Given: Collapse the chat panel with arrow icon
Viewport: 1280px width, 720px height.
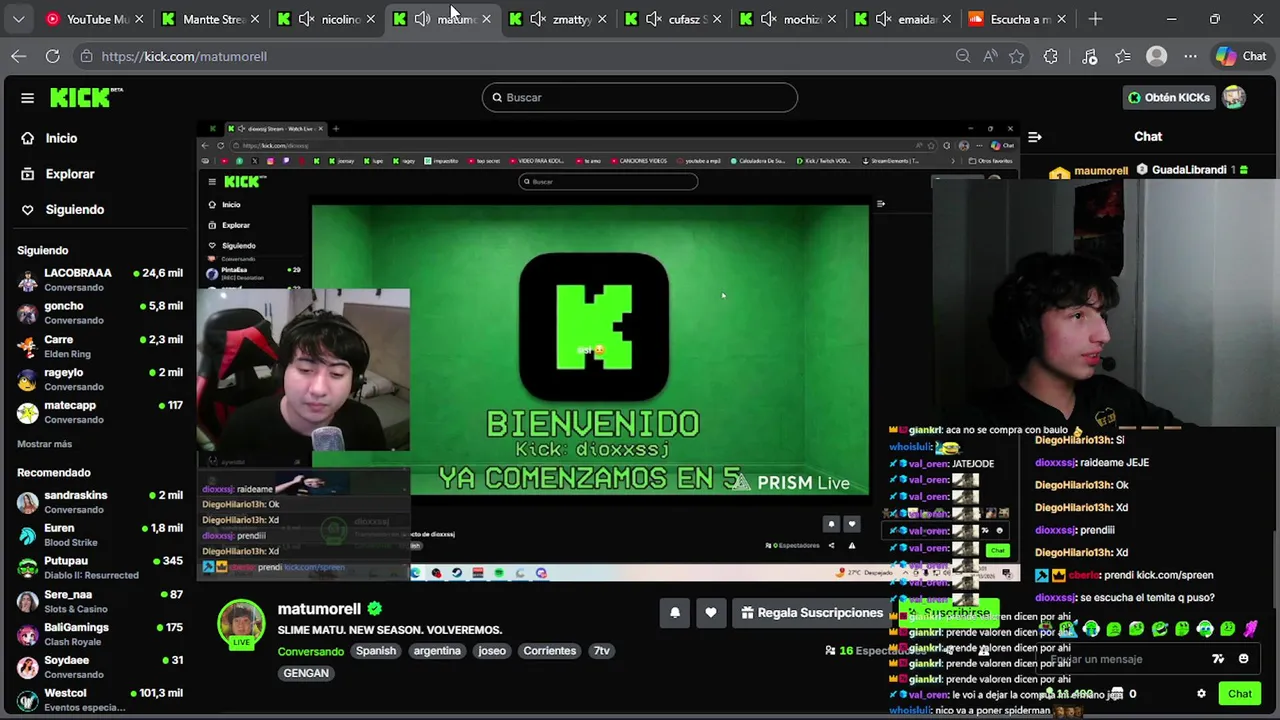Looking at the screenshot, I should [1035, 137].
